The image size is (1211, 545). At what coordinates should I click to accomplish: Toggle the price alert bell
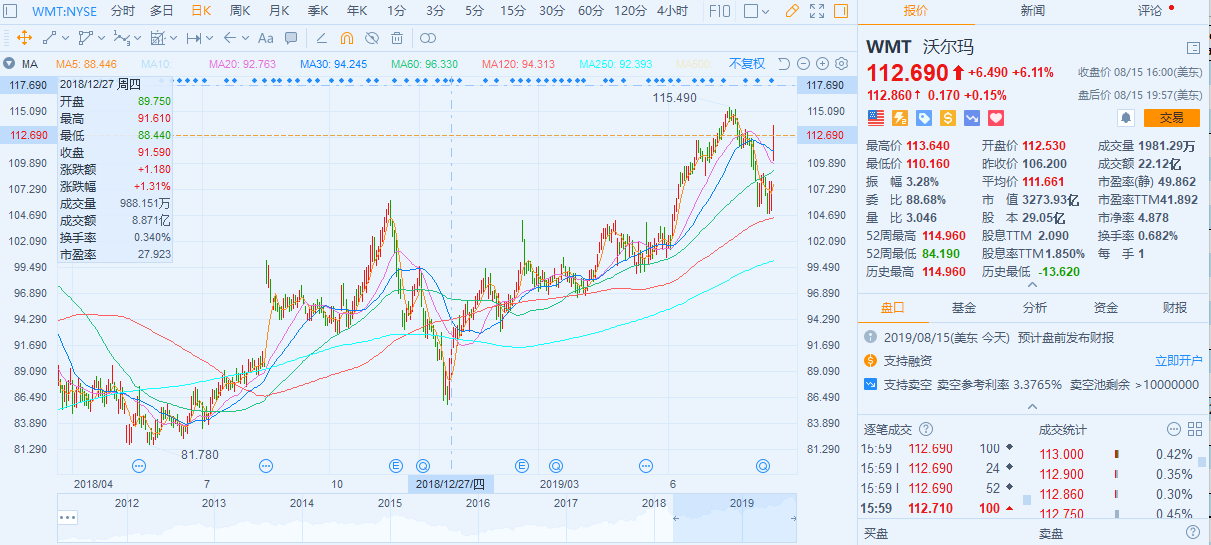(x=1126, y=117)
